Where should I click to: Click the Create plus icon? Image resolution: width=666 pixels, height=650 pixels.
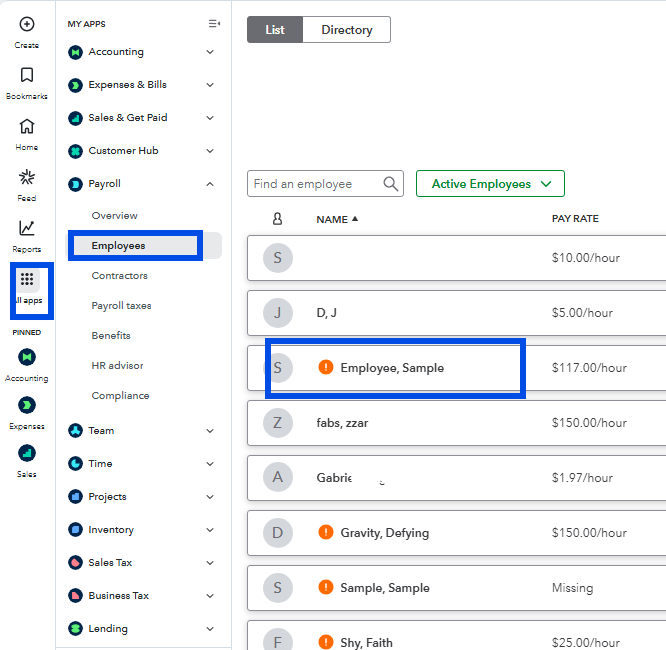coord(27,24)
